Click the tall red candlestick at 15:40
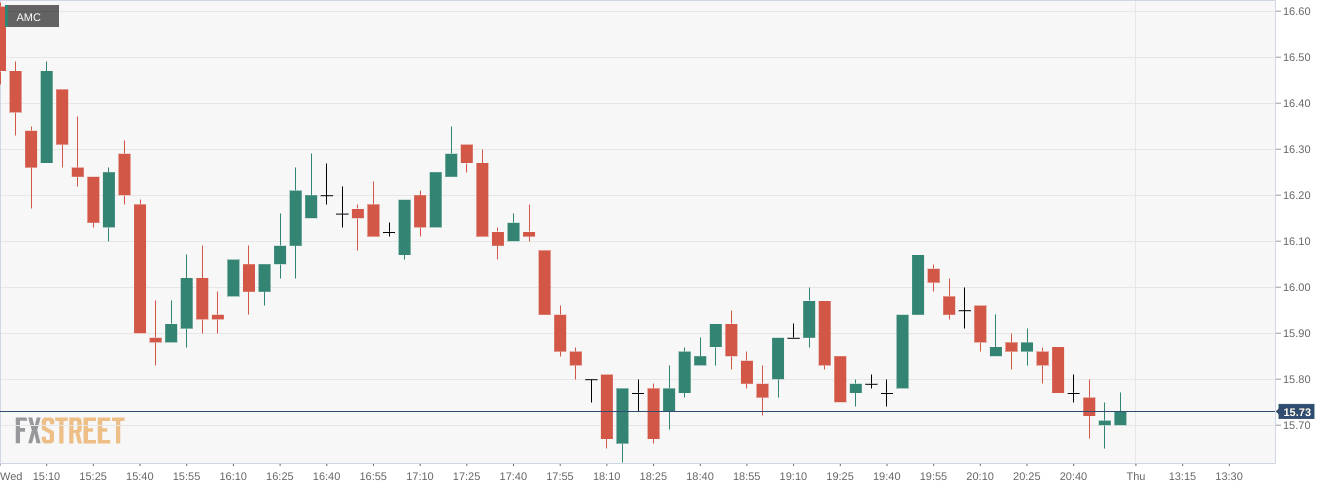 pos(140,268)
